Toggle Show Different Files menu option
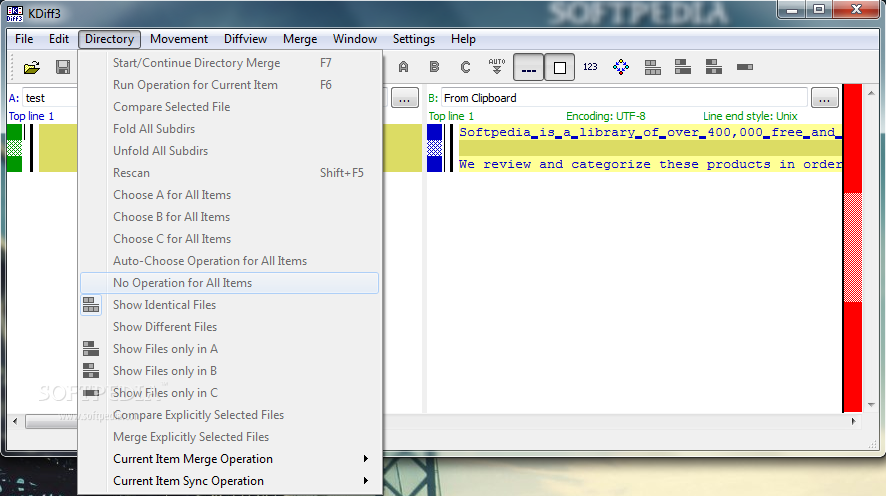This screenshot has height=496, width=886. [x=229, y=327]
